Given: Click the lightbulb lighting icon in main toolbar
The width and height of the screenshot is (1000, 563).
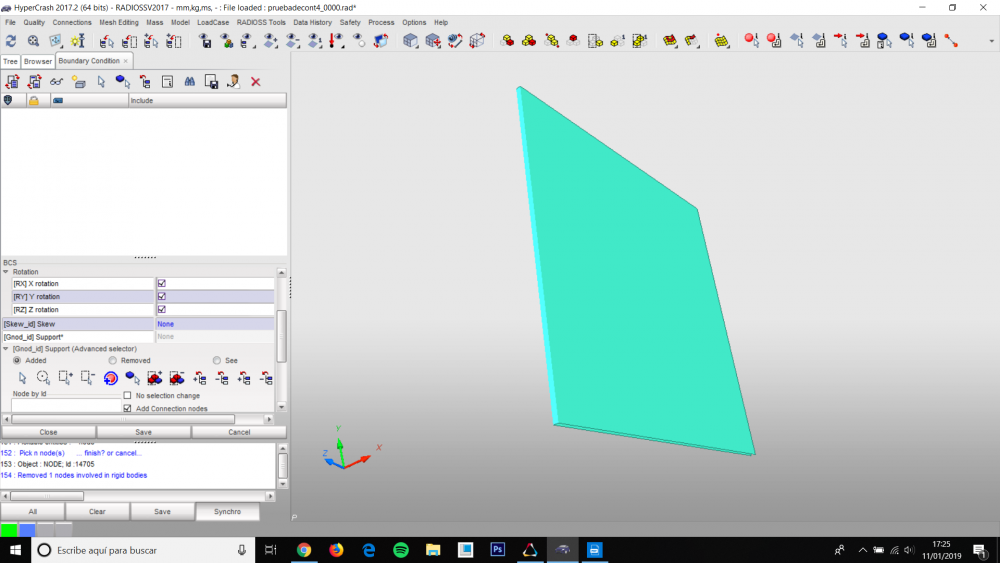Looking at the screenshot, I should click(78, 41).
